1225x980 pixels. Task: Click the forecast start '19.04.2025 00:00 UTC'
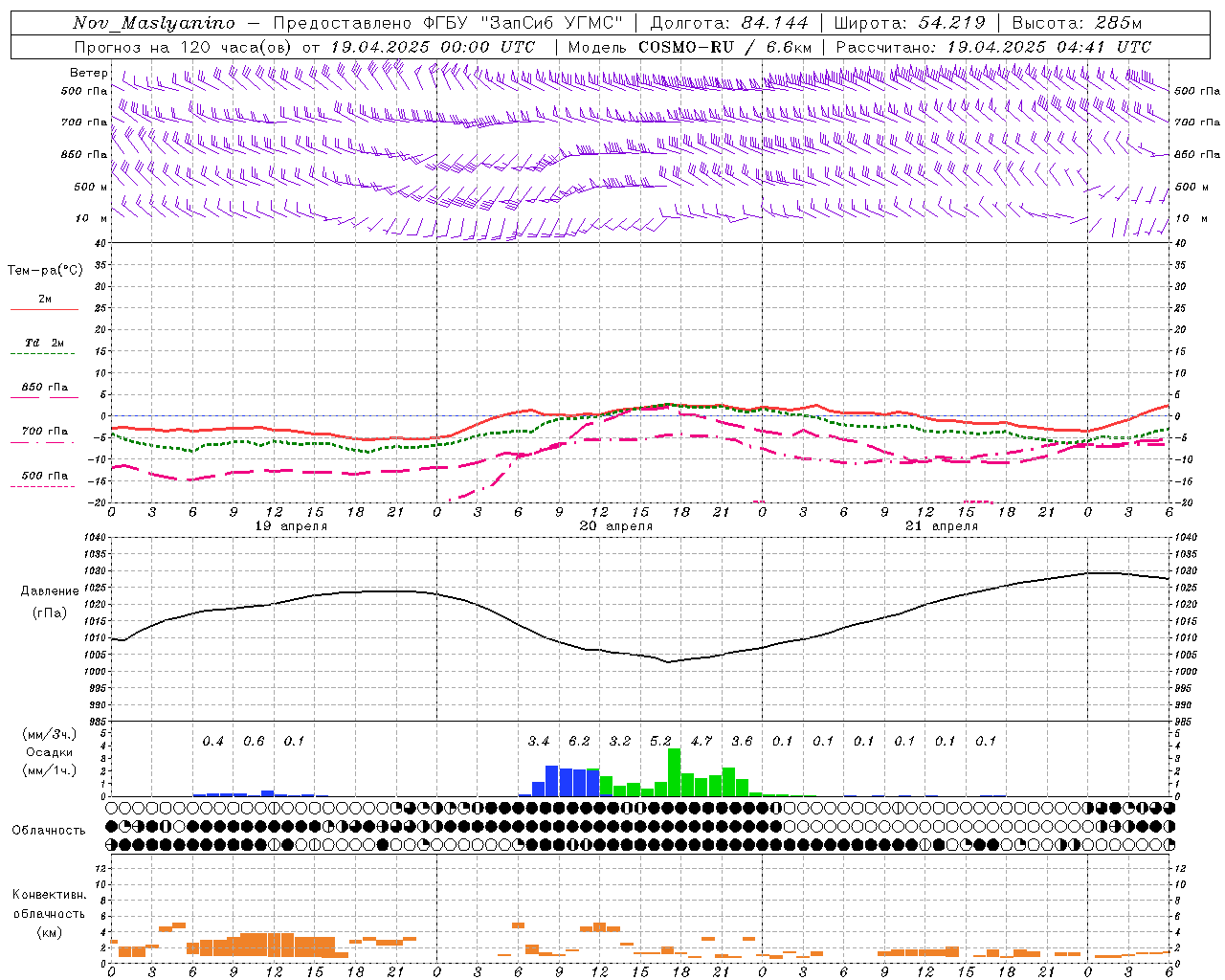pyautogui.click(x=433, y=47)
